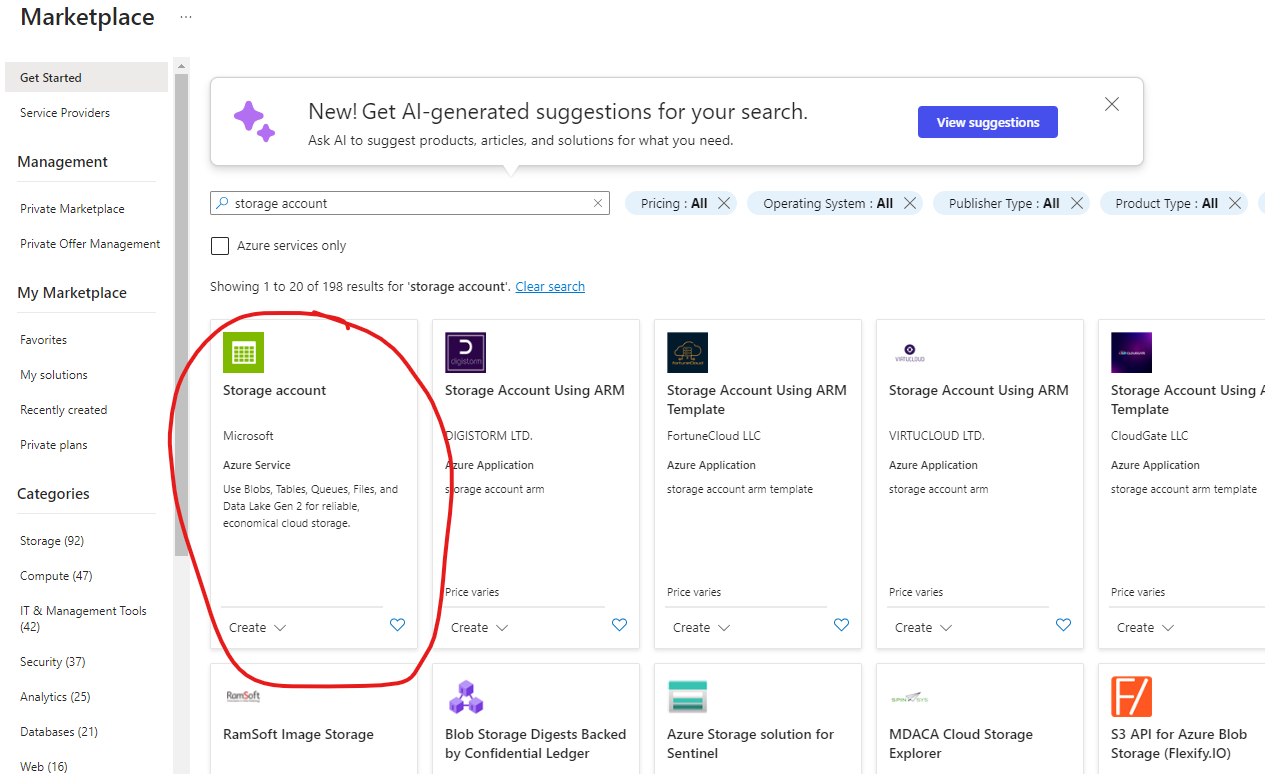Filter by Compute (47) category

pyautogui.click(x=56, y=576)
